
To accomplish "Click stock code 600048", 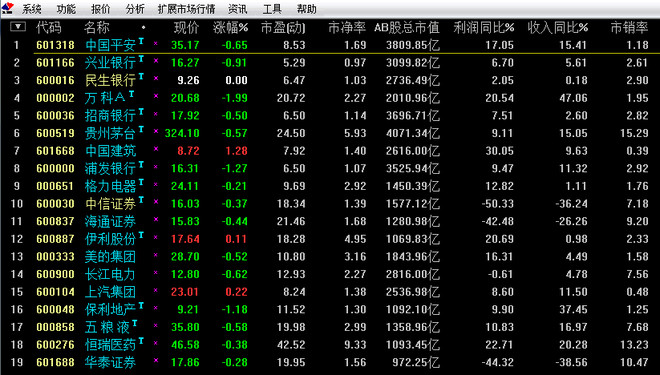I will coord(55,309).
